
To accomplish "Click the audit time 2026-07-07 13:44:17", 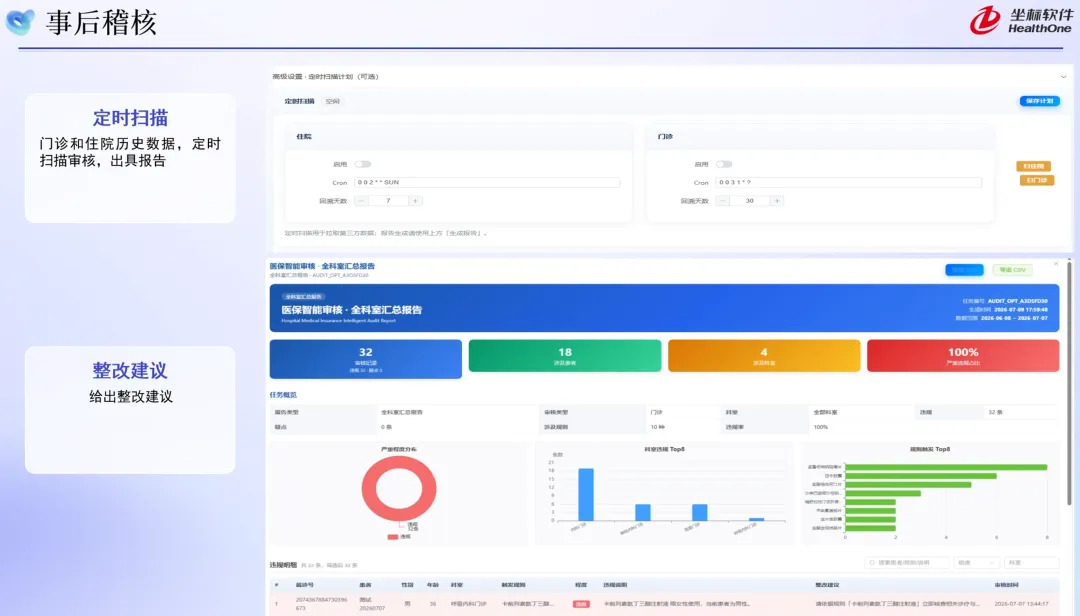I will [x=1019, y=604].
